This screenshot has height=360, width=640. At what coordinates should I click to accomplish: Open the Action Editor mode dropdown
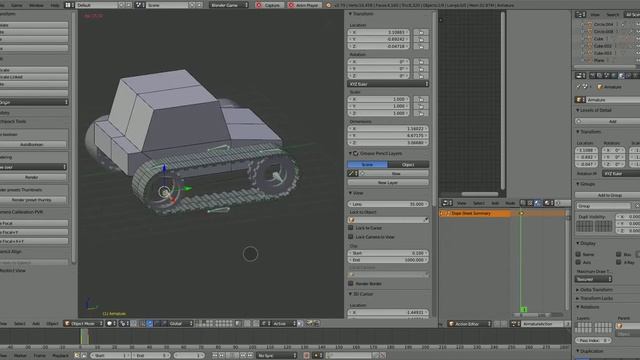point(469,324)
